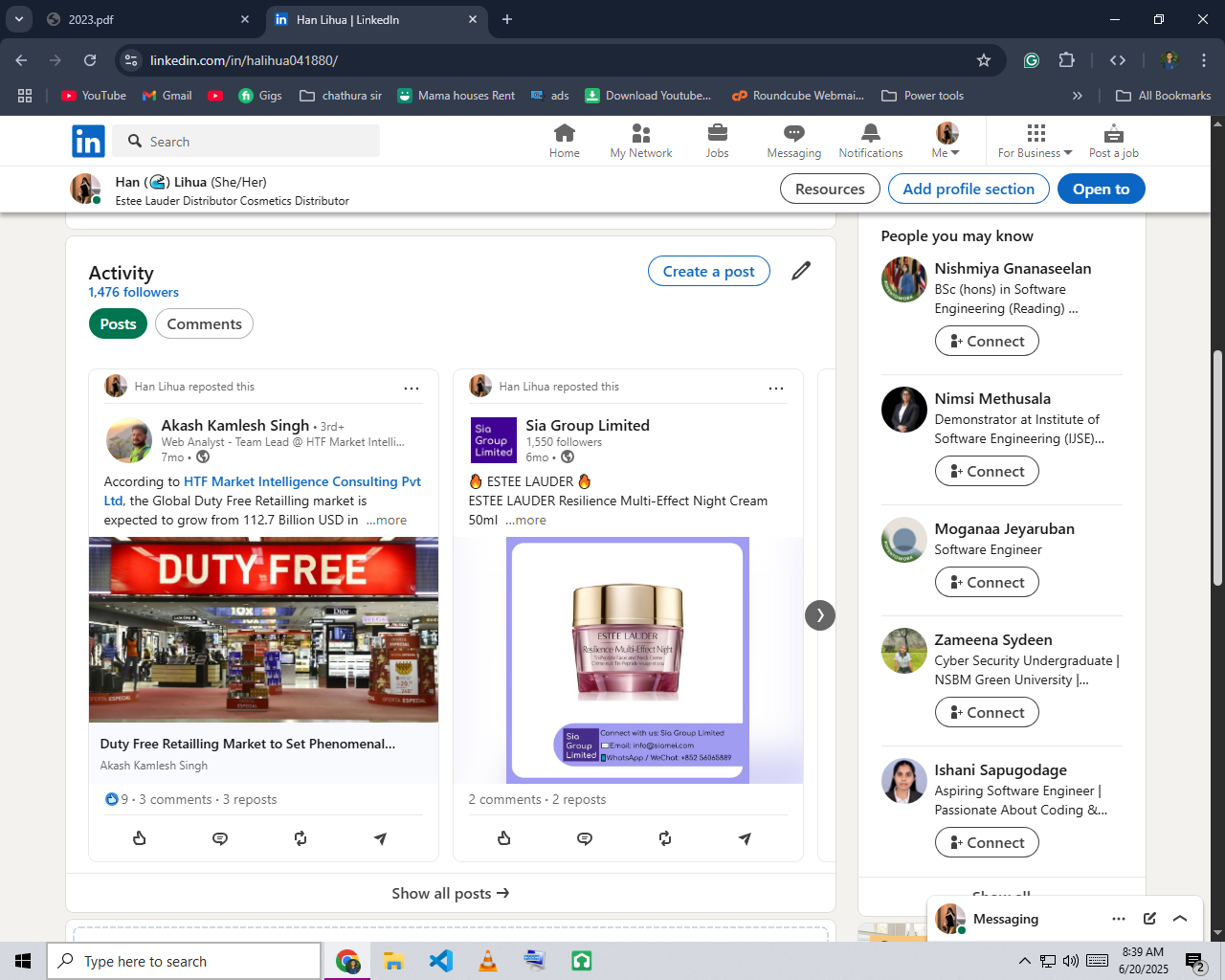
Task: Comment on the Akash Kamlesh Singh post
Action: (220, 838)
